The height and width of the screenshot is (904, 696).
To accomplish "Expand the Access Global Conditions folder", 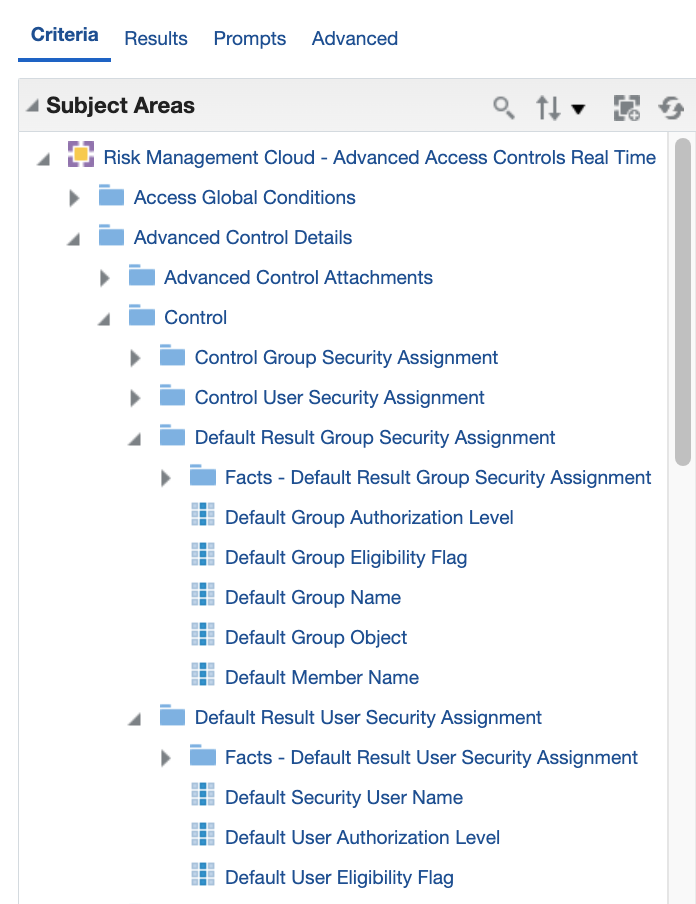I will pos(74,198).
